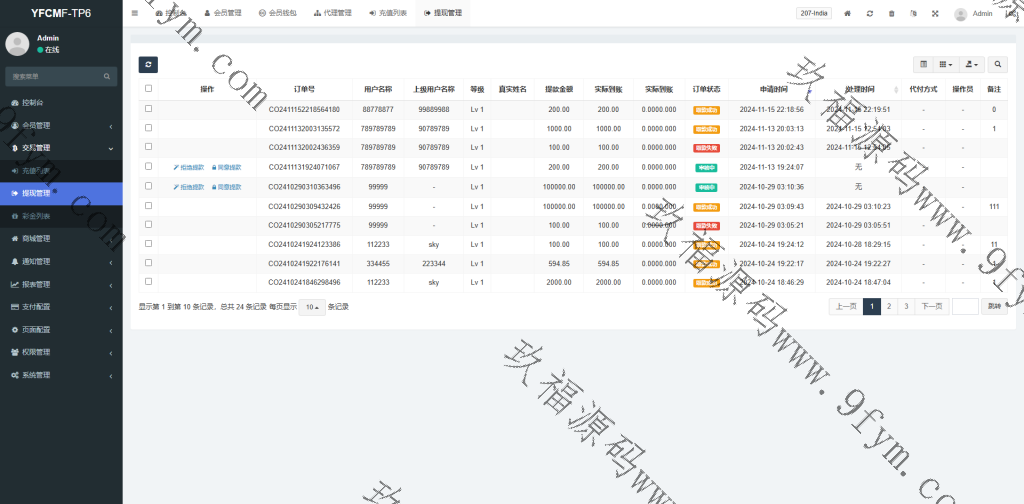The image size is (1024, 504).
Task: Open the rows-per-page dropdown showing 10
Action: pyautogui.click(x=311, y=307)
